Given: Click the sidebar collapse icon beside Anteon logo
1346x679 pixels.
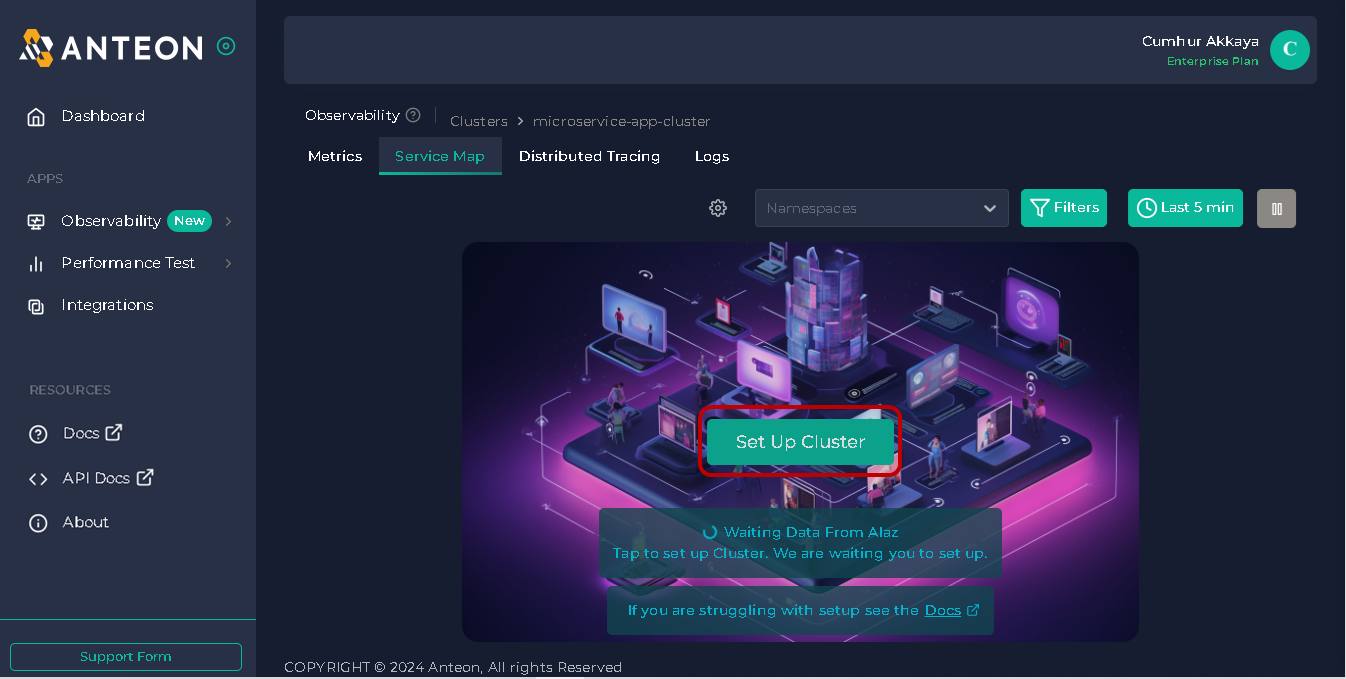Looking at the screenshot, I should tap(226, 46).
